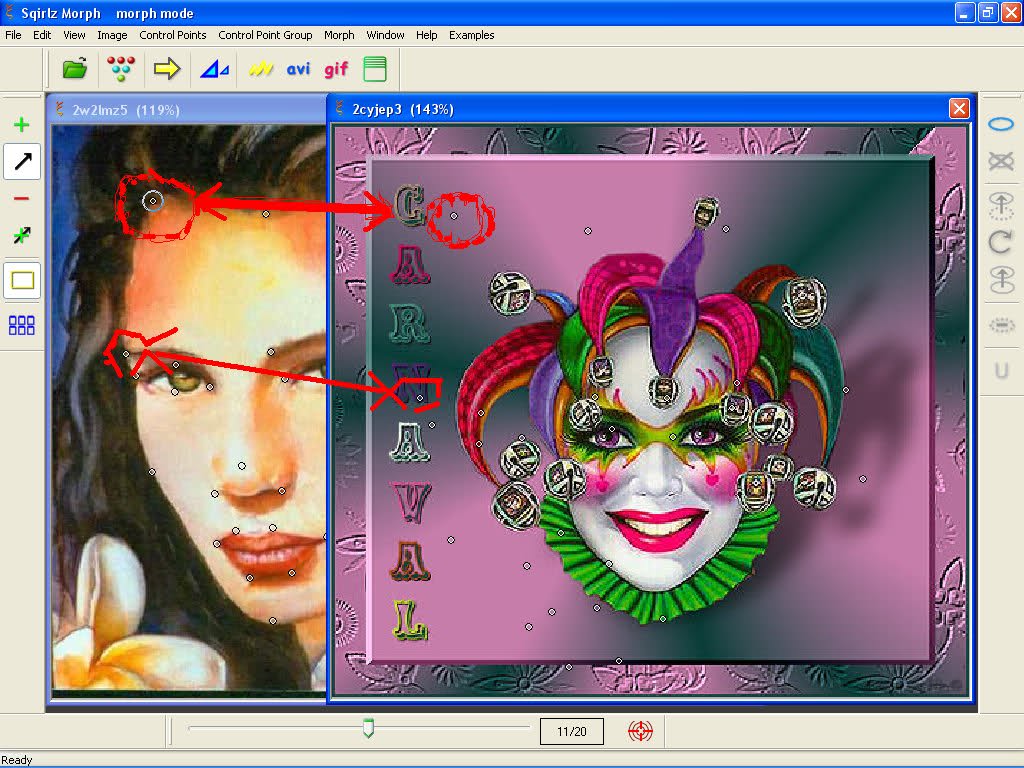This screenshot has width=1024, height=768.
Task: Click the rotate C-shaped arrow icon
Action: [x=1000, y=242]
